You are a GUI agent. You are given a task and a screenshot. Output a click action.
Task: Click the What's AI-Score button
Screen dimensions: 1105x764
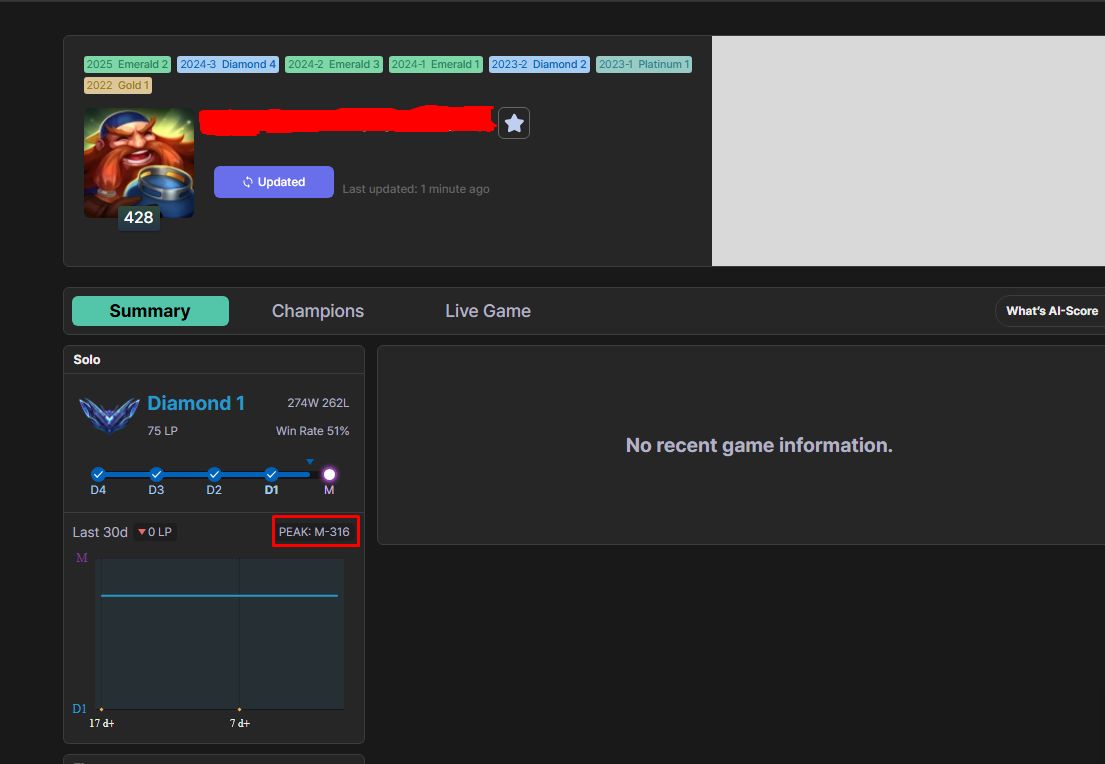(x=1051, y=311)
